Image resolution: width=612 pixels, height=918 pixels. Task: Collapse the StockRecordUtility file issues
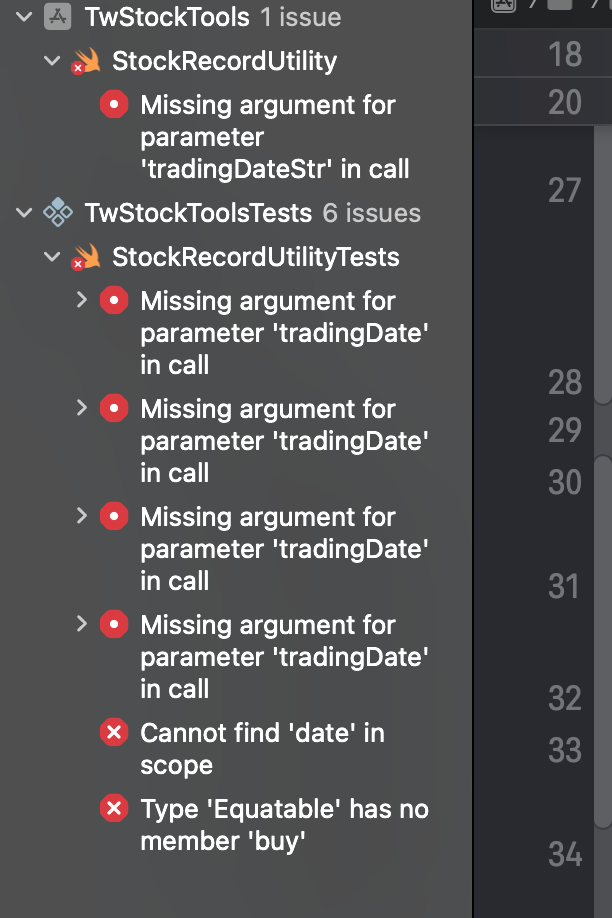pos(52,61)
